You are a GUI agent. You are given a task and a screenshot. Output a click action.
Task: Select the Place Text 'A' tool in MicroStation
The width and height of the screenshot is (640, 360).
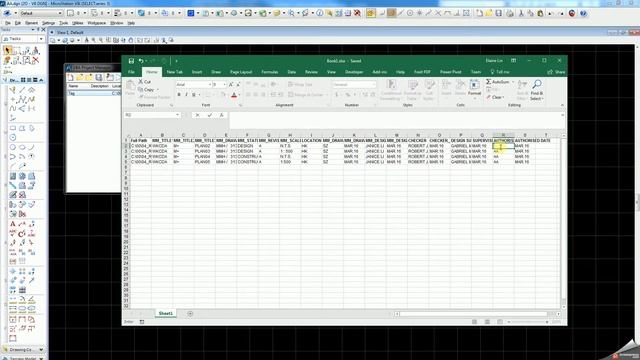(13, 224)
